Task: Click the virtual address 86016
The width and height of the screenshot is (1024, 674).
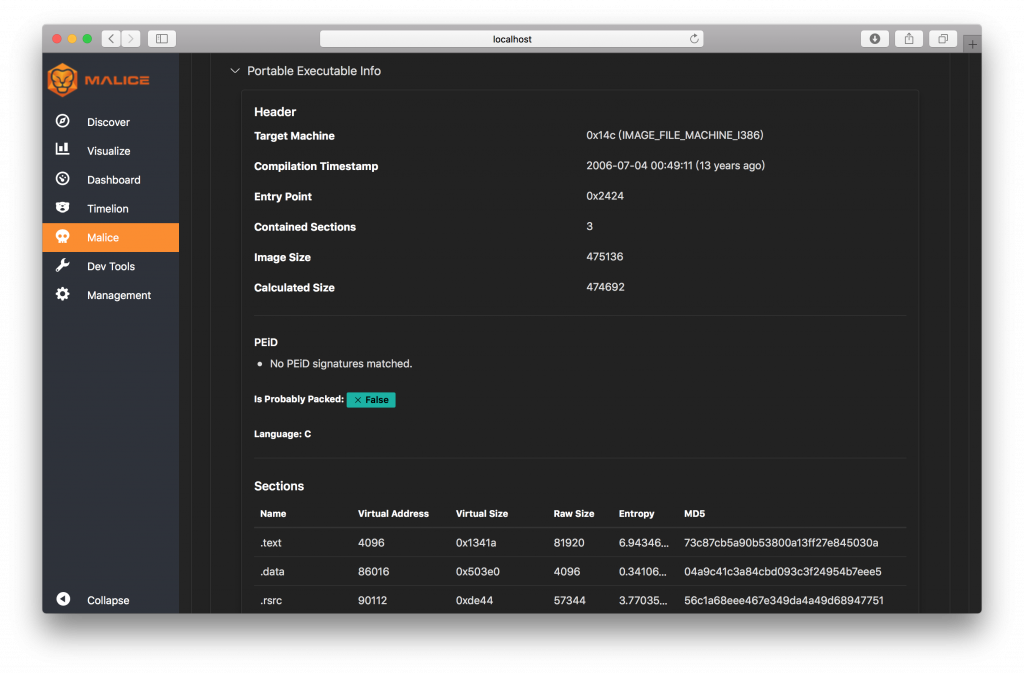Action: point(374,571)
